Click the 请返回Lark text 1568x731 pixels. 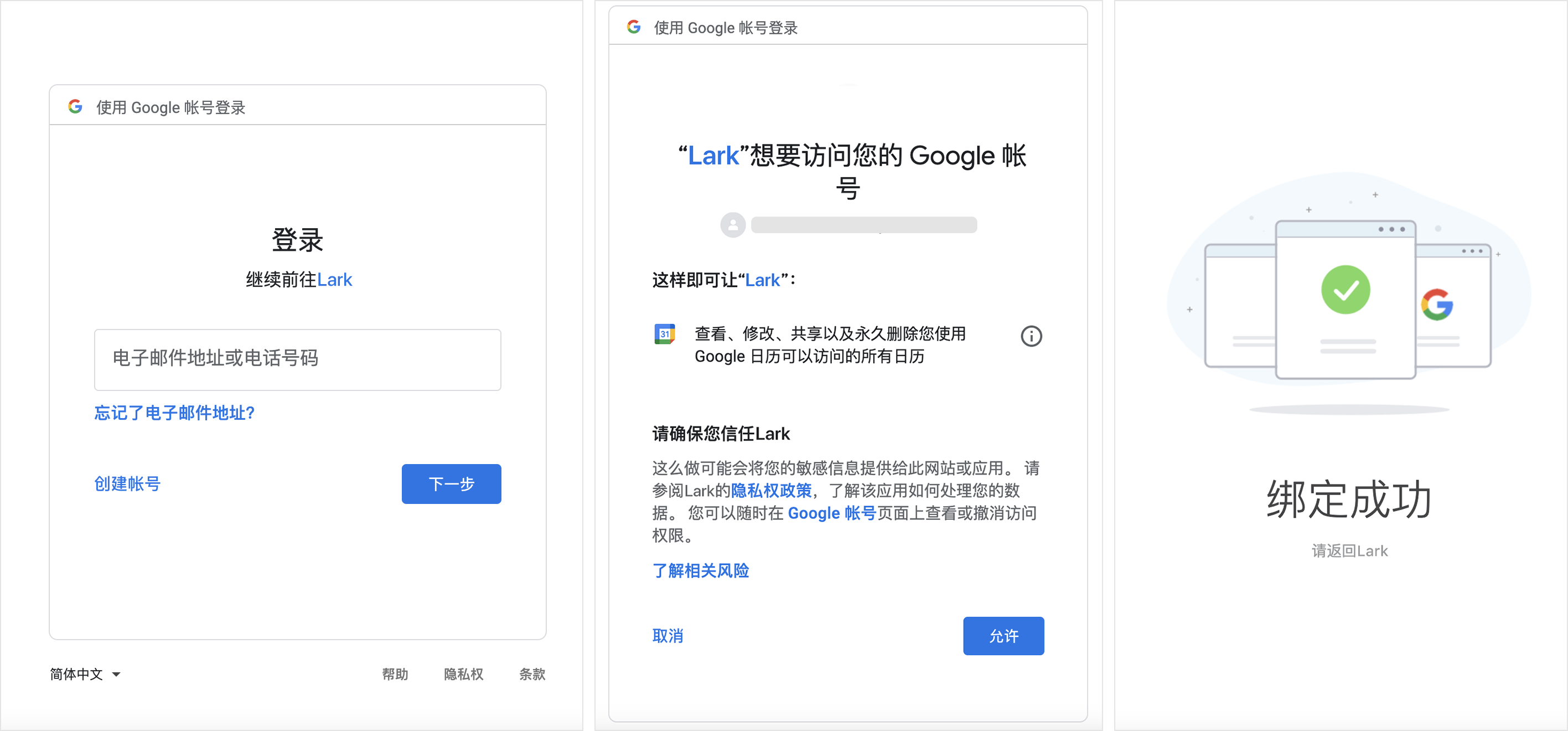tap(1349, 550)
